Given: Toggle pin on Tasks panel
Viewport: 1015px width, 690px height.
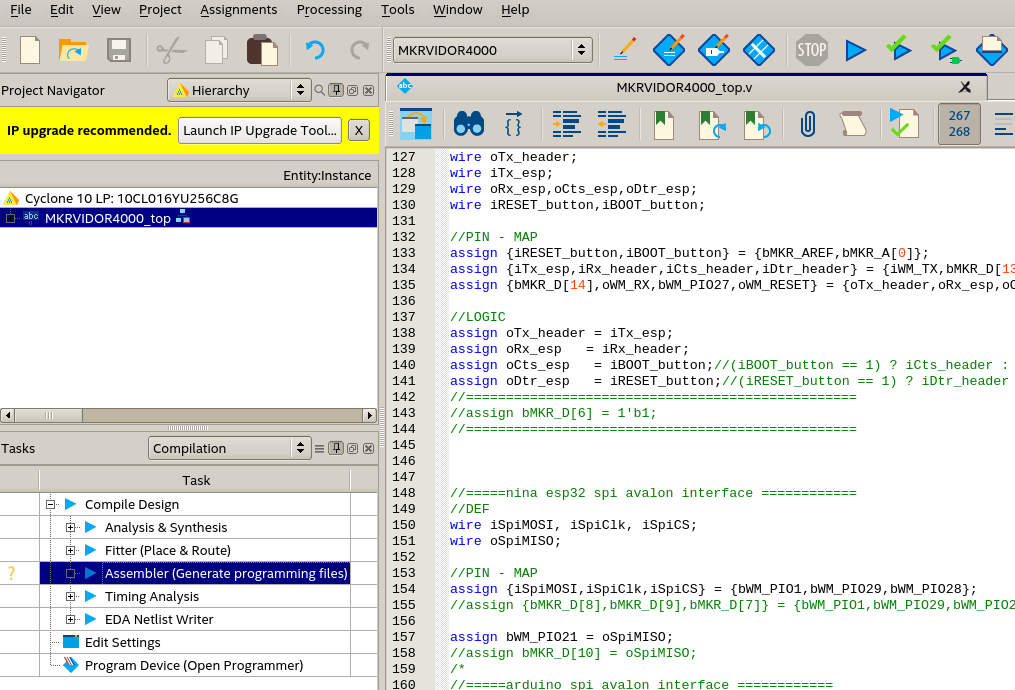Looking at the screenshot, I should (336, 449).
